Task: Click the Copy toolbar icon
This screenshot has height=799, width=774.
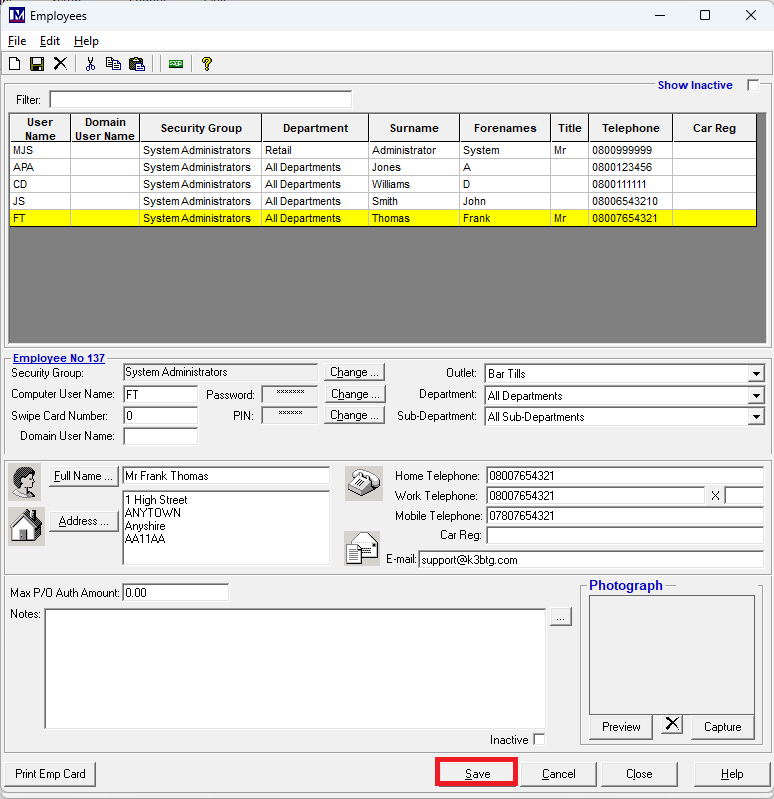Action: (113, 64)
